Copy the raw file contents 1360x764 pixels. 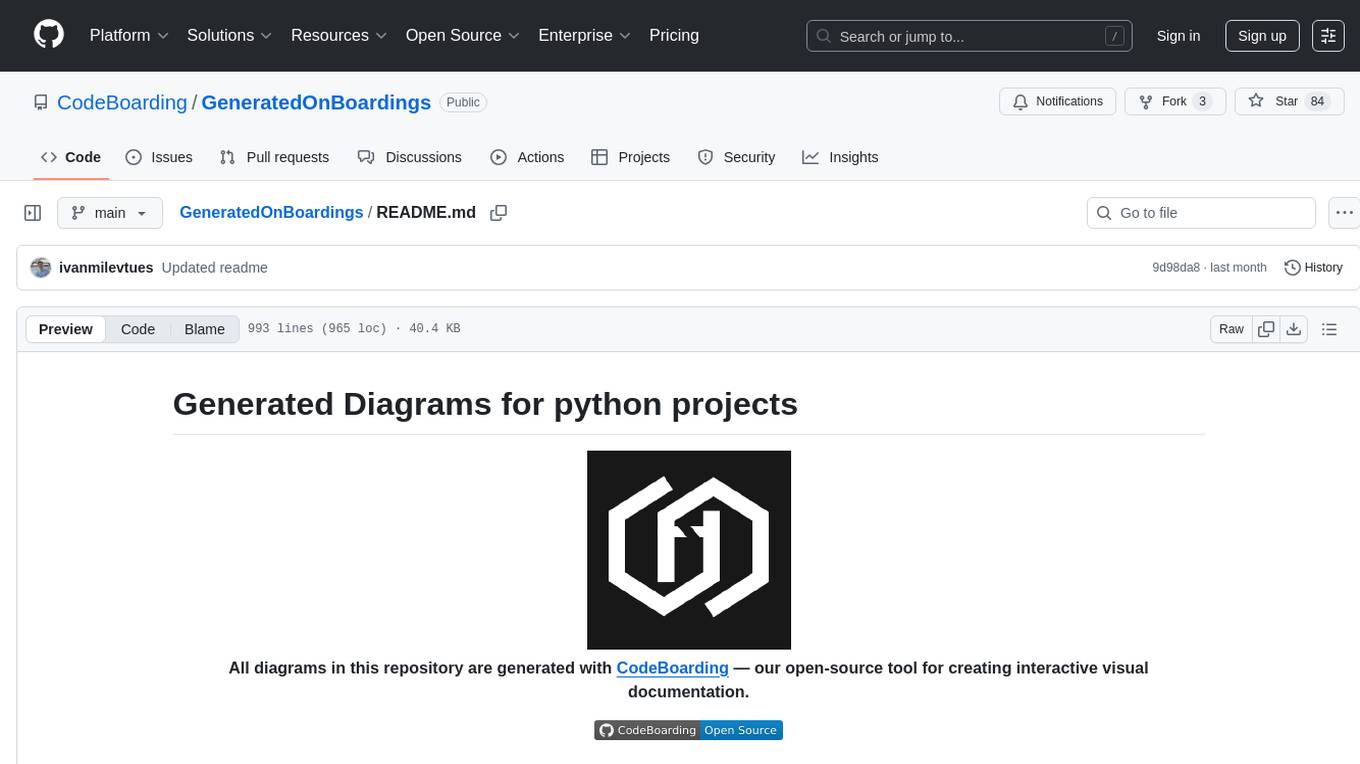point(1266,329)
